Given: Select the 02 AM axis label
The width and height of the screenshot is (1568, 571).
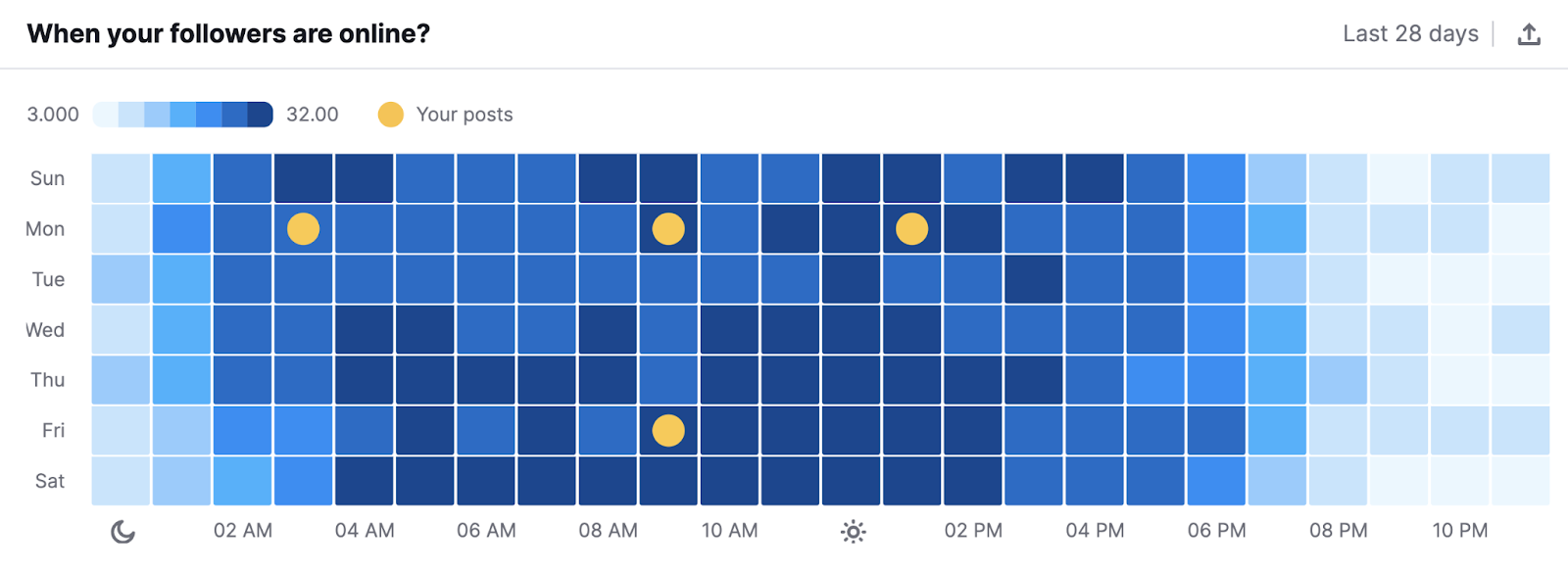Looking at the screenshot, I should pyautogui.click(x=242, y=530).
